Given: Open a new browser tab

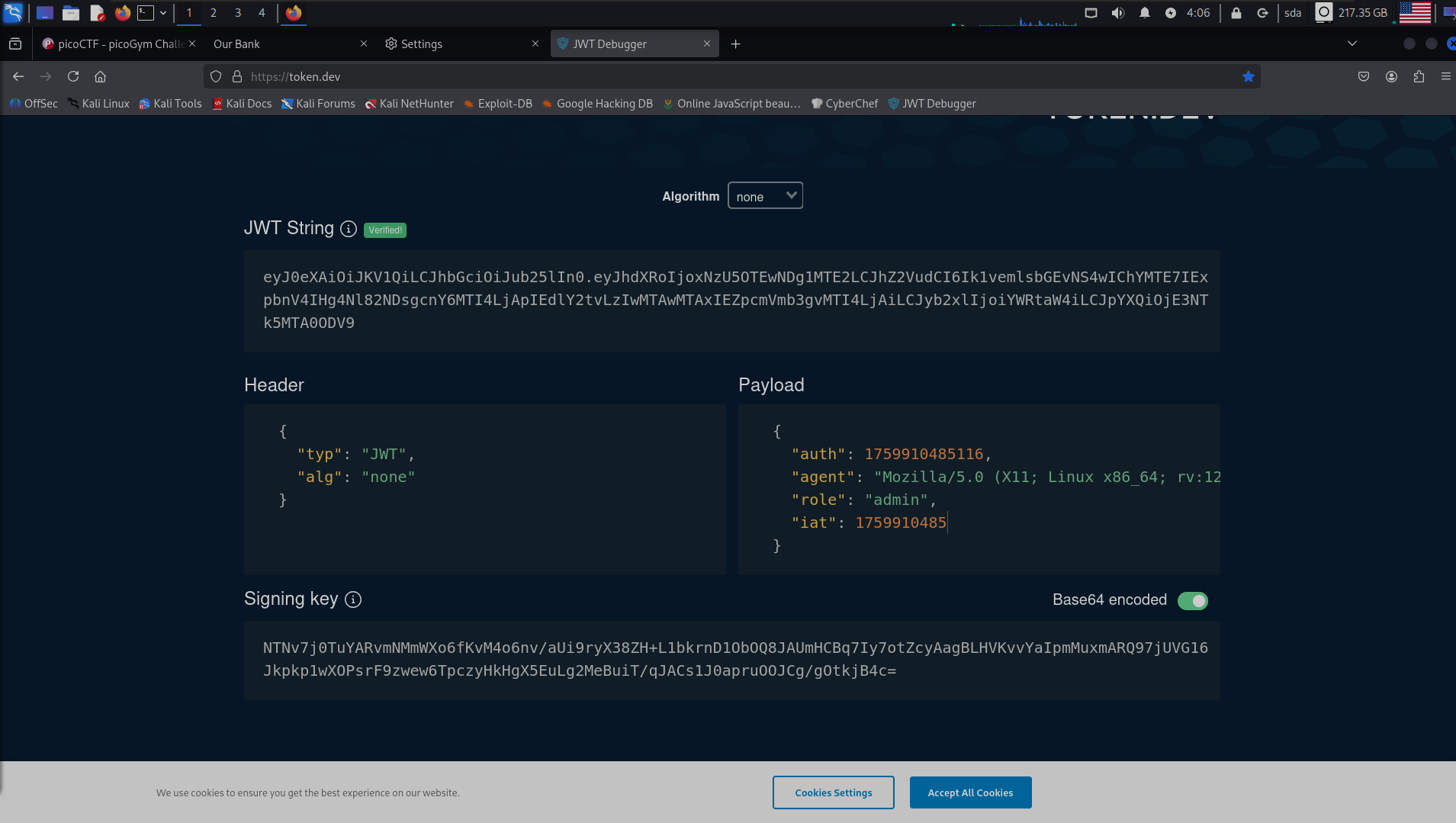Looking at the screenshot, I should click(735, 44).
